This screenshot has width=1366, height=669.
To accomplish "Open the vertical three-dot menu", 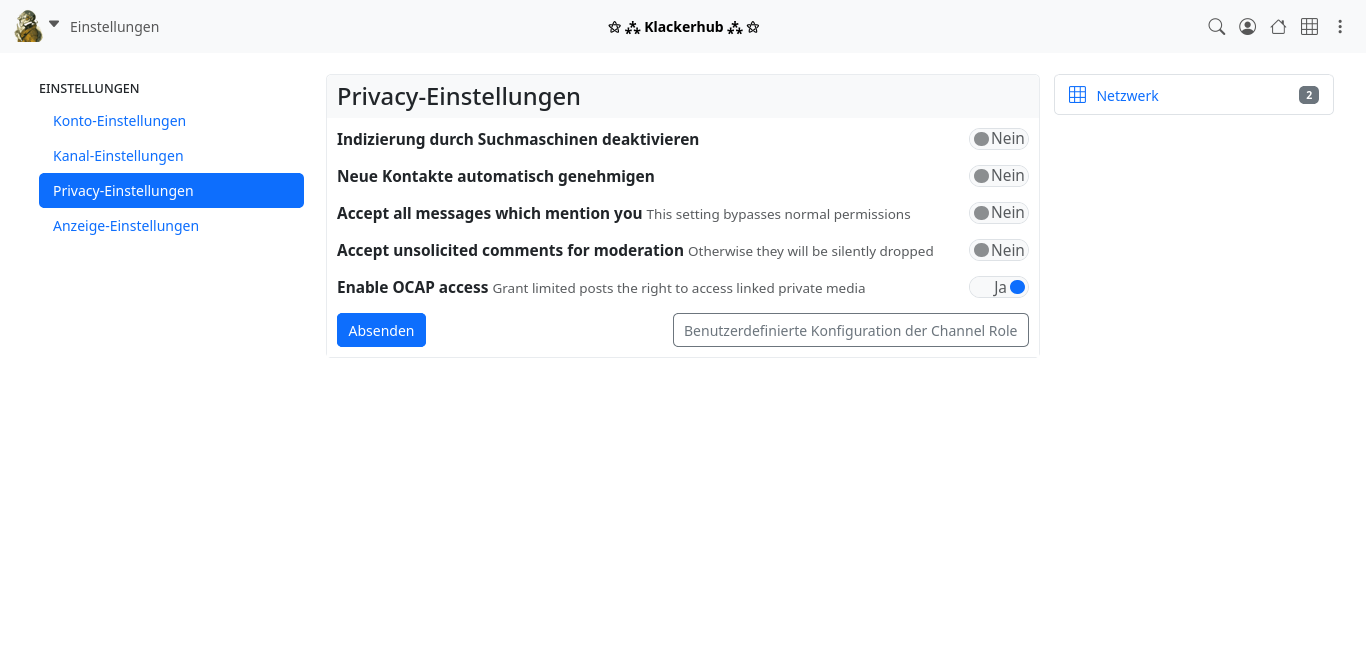I will click(x=1340, y=27).
